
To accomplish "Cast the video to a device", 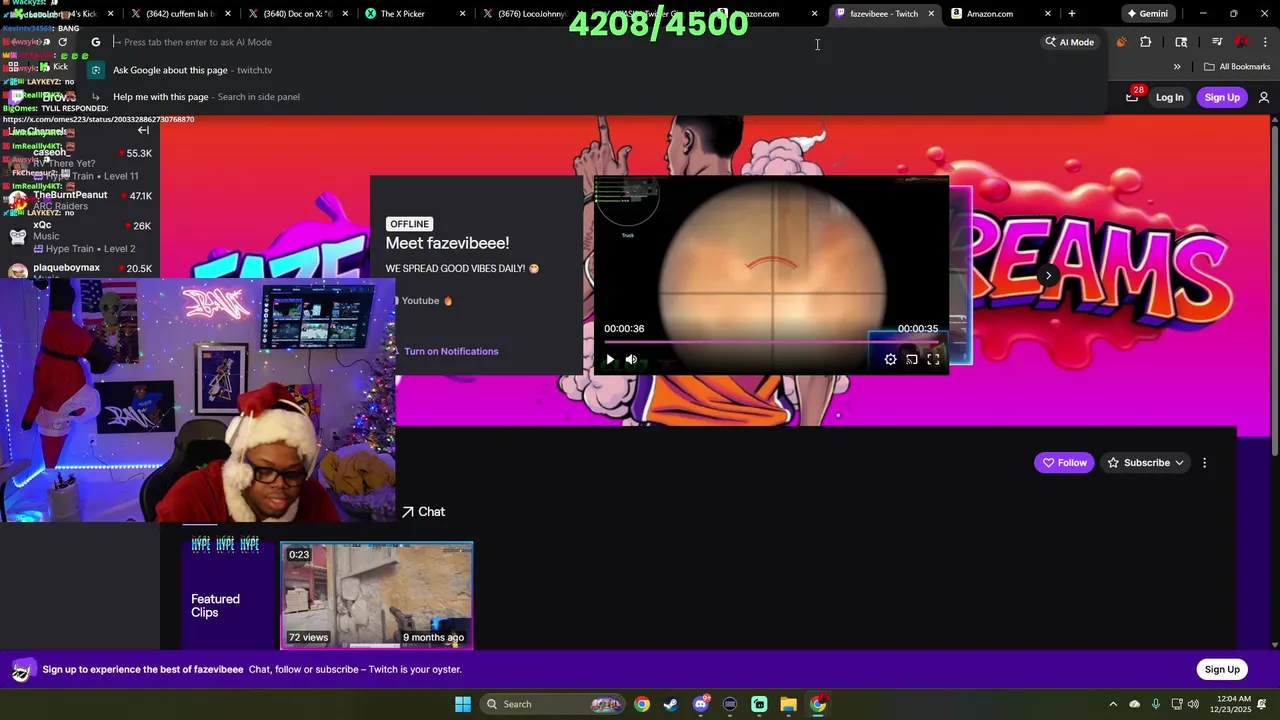I will click(911, 360).
